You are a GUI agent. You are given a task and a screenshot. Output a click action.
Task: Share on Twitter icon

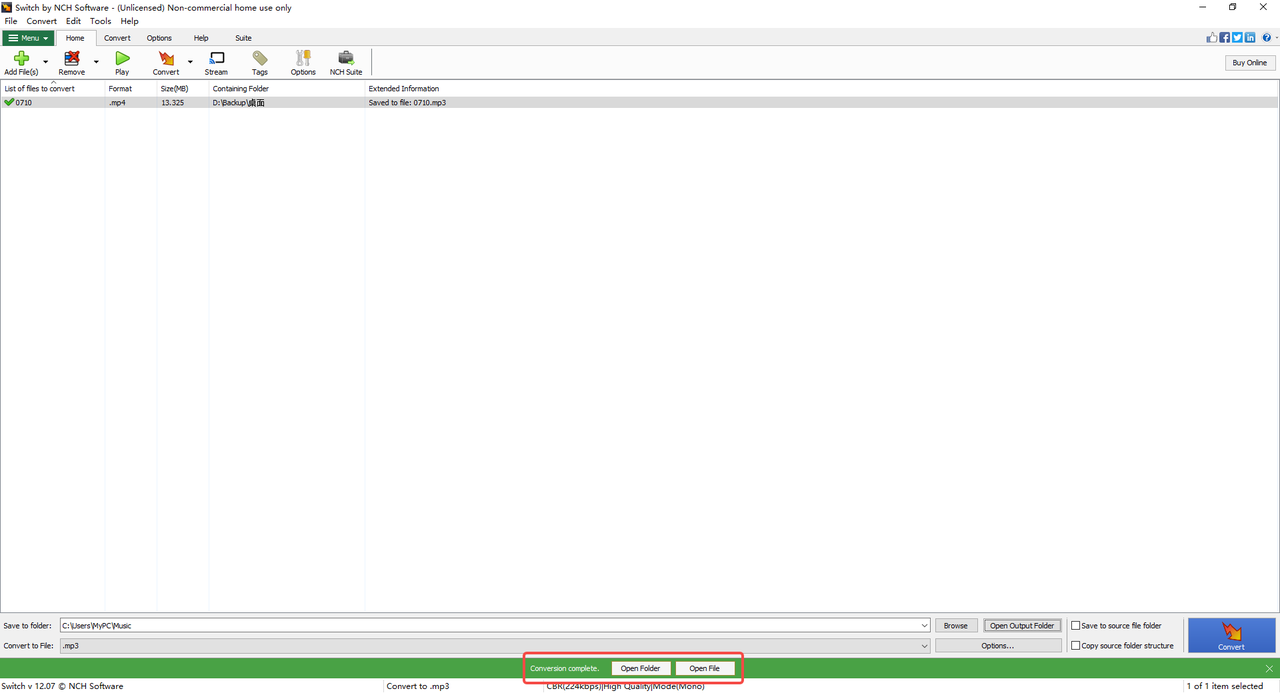tap(1238, 37)
